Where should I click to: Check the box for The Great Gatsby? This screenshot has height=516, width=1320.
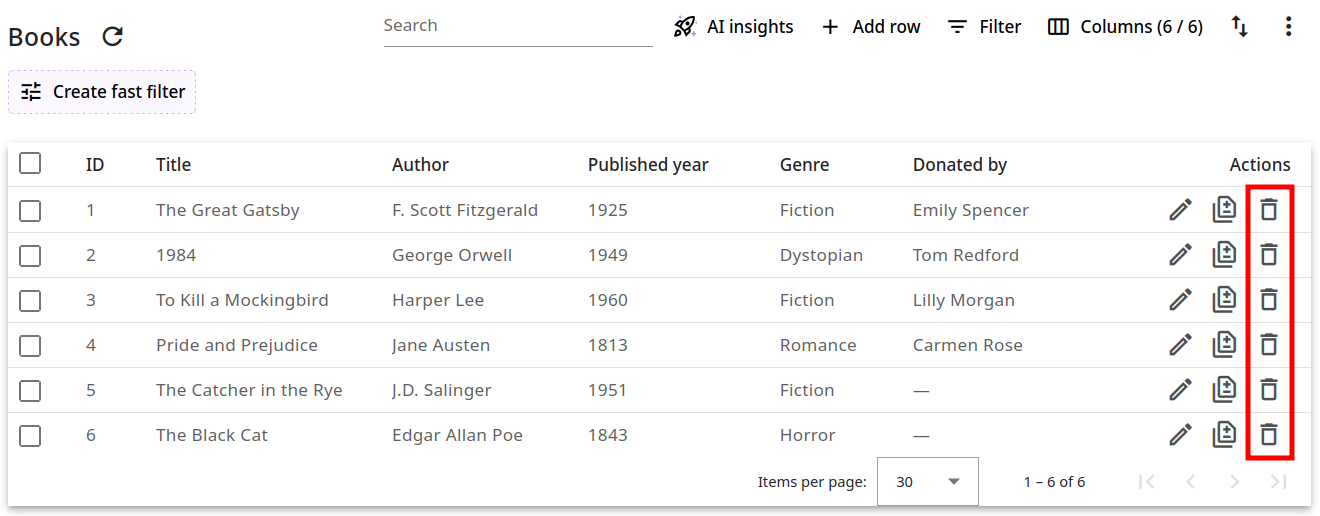tap(30, 210)
